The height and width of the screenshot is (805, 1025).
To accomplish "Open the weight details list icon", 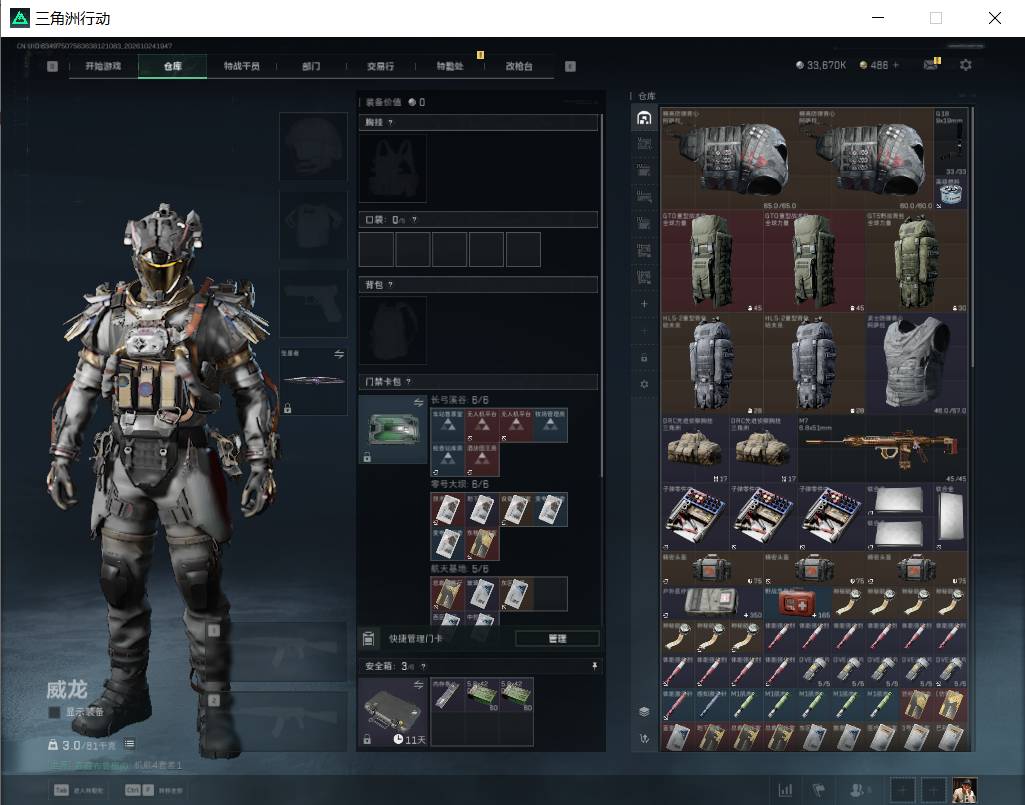I will pyautogui.click(x=129, y=744).
